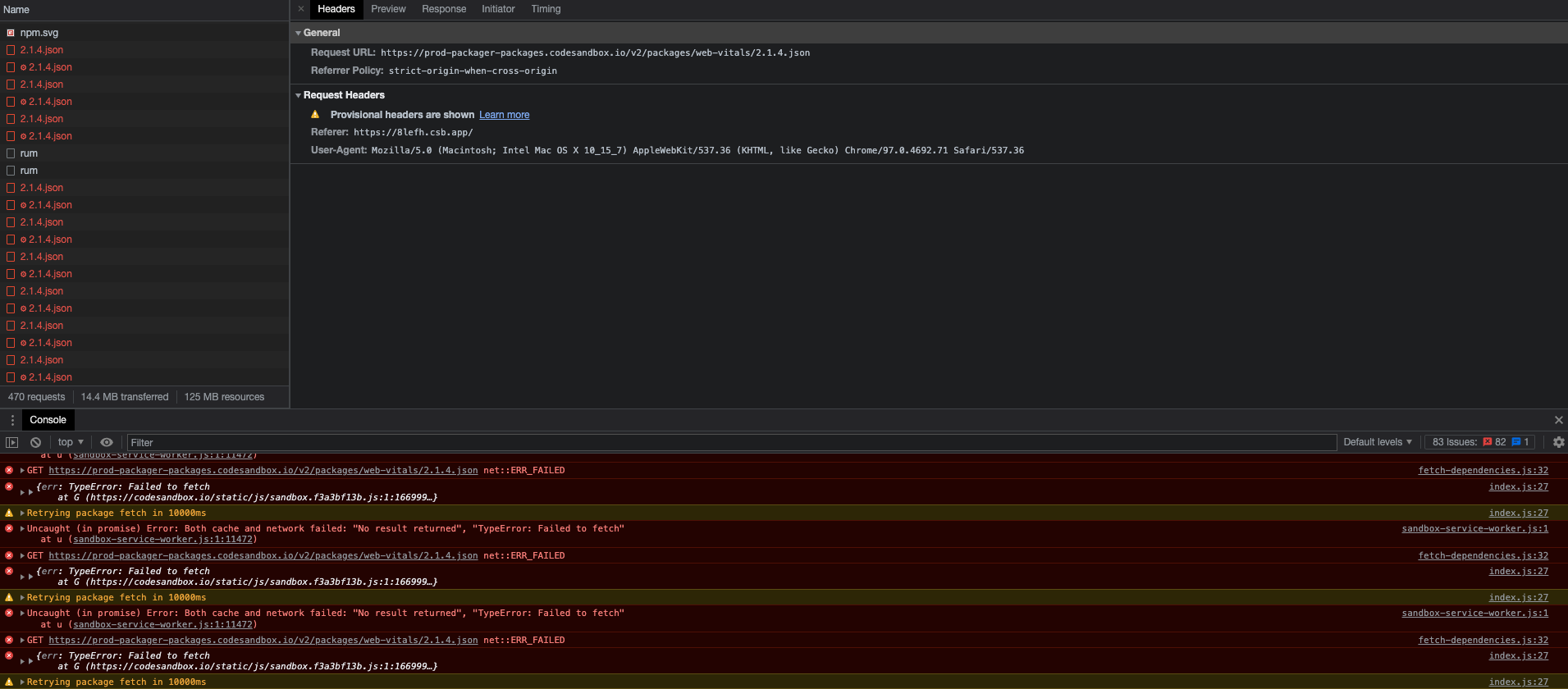Click the 14.4 MB transferred entry
Viewport: 1568px width, 689px height.
point(125,397)
